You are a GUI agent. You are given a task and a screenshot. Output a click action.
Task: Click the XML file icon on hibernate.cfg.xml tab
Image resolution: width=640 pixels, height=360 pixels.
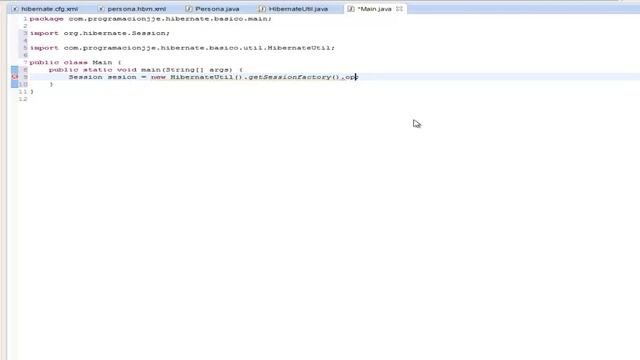tap(15, 9)
